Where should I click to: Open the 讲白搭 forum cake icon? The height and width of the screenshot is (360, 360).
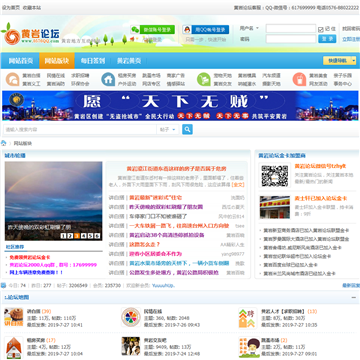click(13, 317)
